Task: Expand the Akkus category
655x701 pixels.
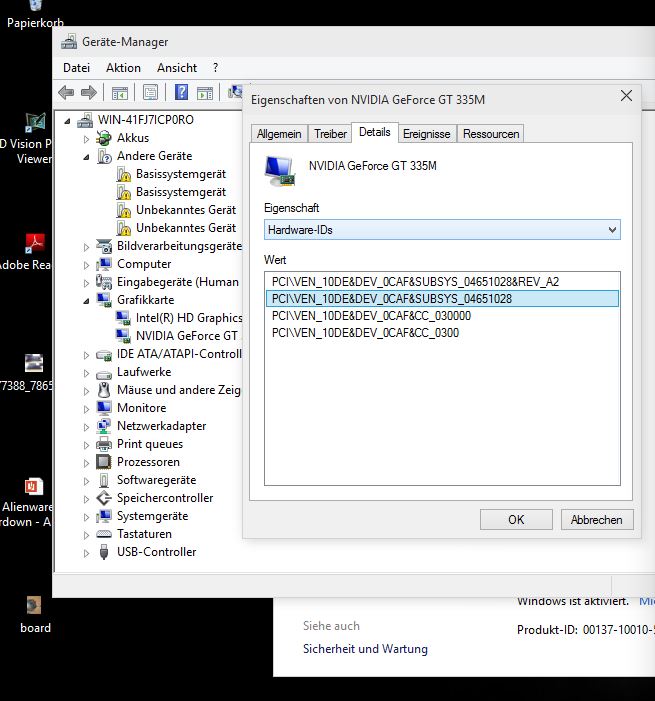Action: (x=86, y=139)
